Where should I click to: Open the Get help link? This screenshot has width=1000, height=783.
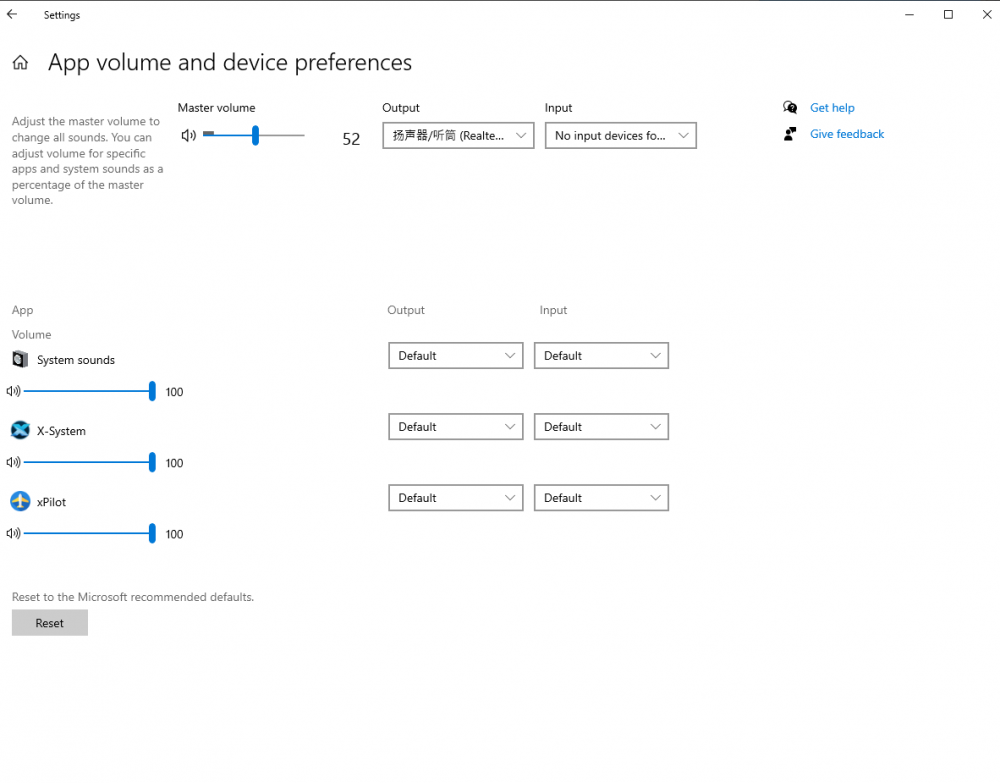(832, 108)
